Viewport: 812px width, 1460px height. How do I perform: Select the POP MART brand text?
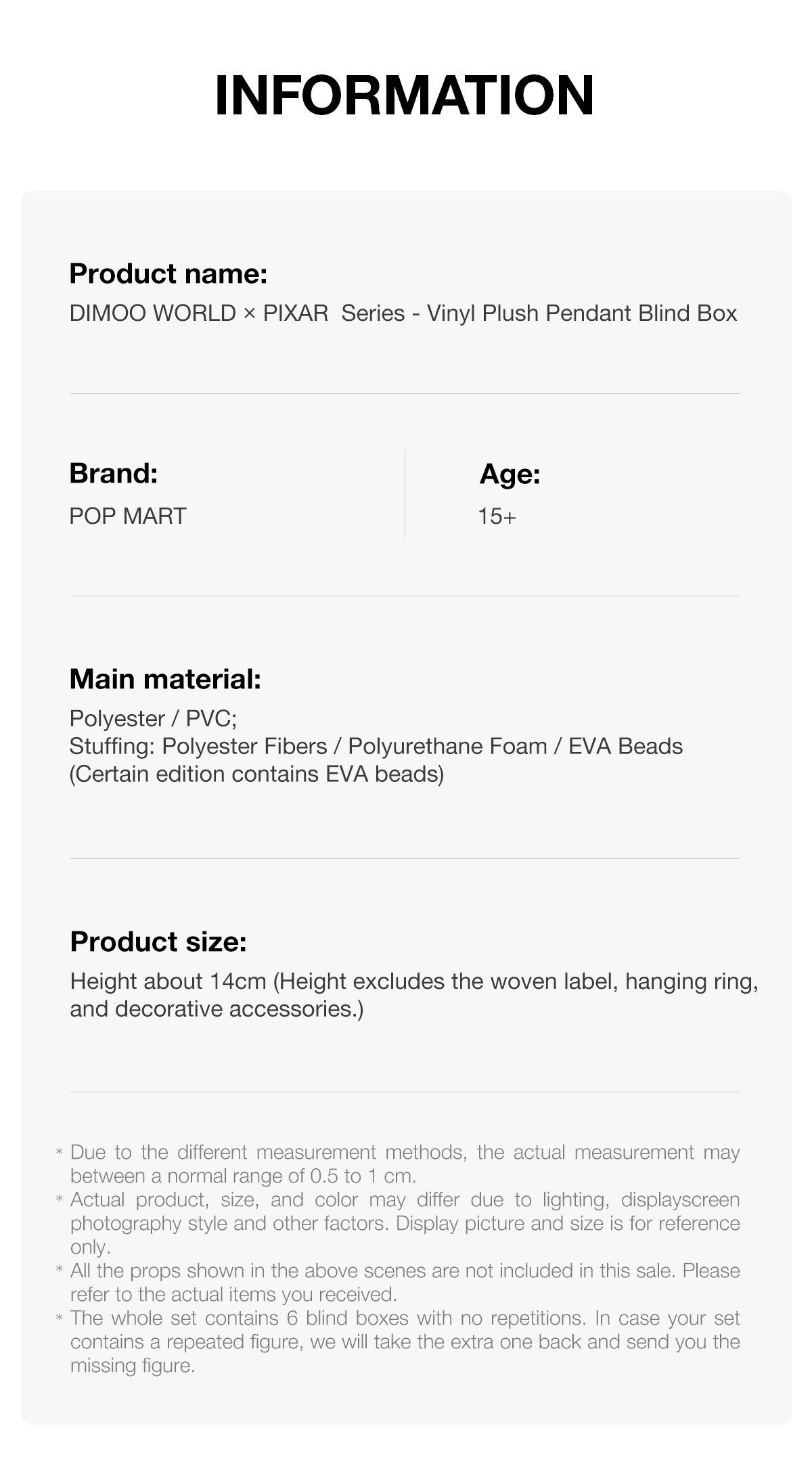pyautogui.click(x=127, y=516)
